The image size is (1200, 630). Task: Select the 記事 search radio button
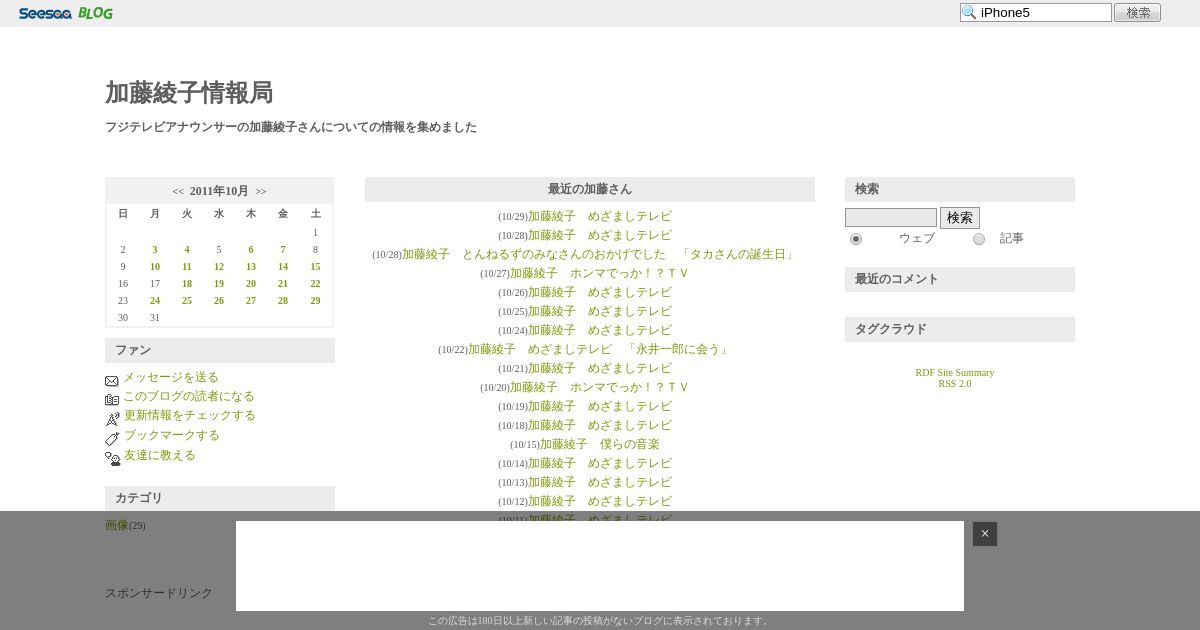(979, 239)
